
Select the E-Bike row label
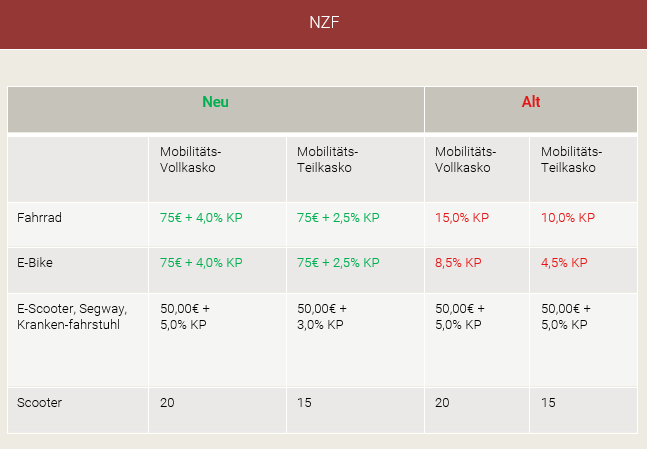(35, 263)
